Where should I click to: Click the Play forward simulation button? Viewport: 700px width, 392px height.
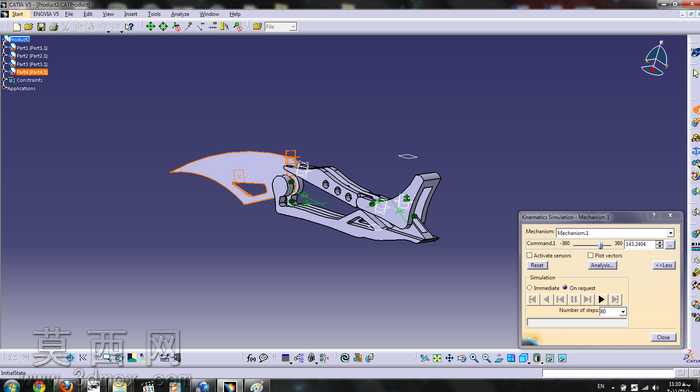[x=601, y=299]
